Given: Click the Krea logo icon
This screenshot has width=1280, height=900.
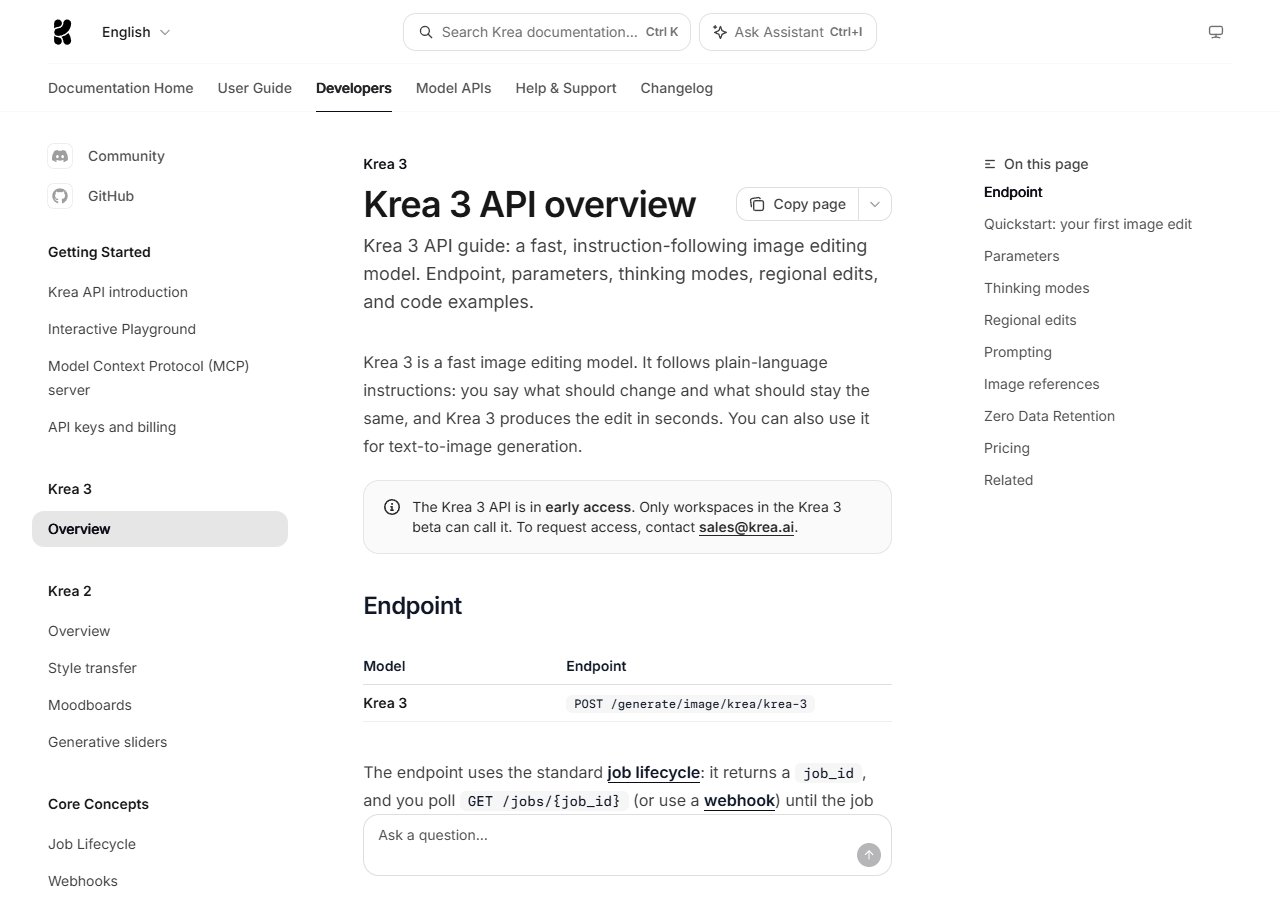Looking at the screenshot, I should tap(62, 32).
